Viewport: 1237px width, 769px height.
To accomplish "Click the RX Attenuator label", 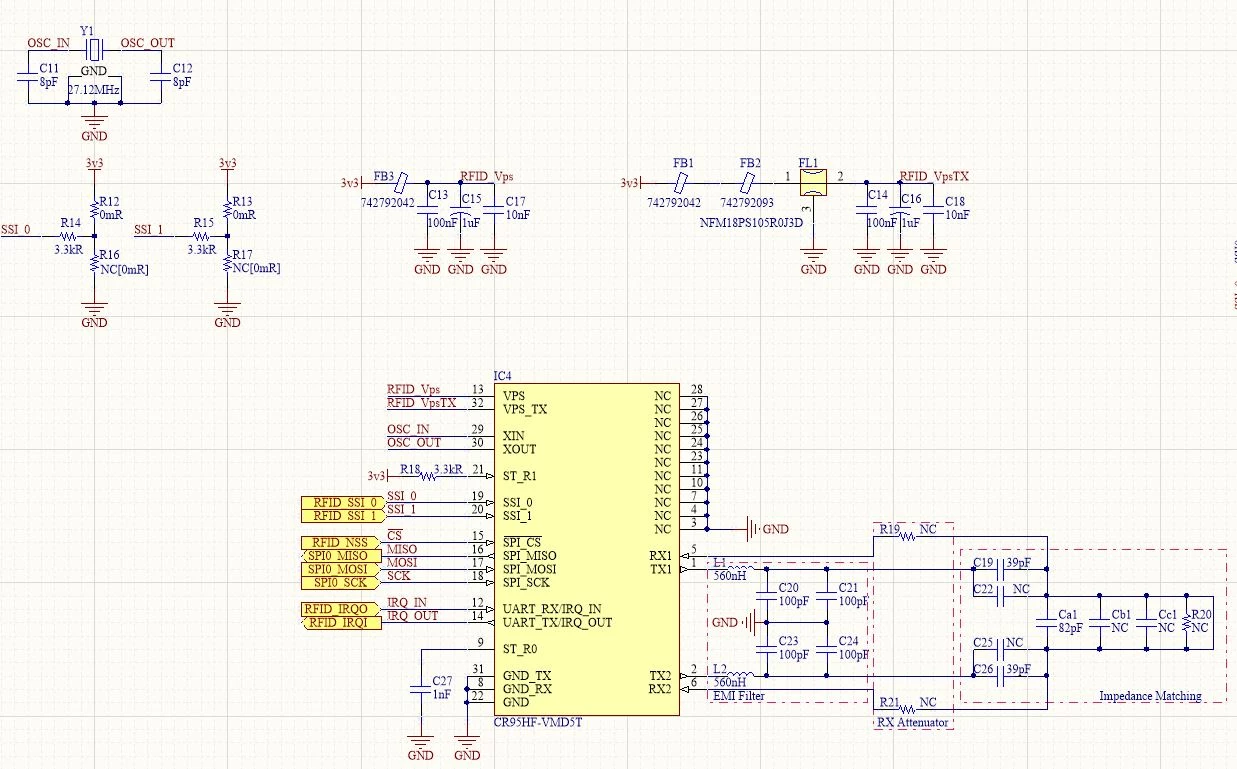I will 913,722.
